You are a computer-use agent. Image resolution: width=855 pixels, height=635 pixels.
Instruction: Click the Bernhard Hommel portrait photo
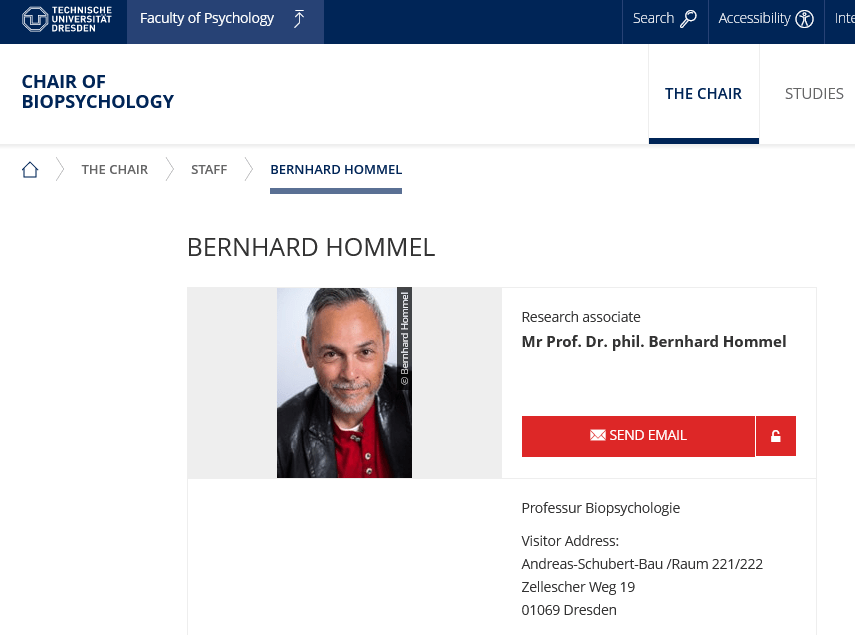click(x=344, y=383)
